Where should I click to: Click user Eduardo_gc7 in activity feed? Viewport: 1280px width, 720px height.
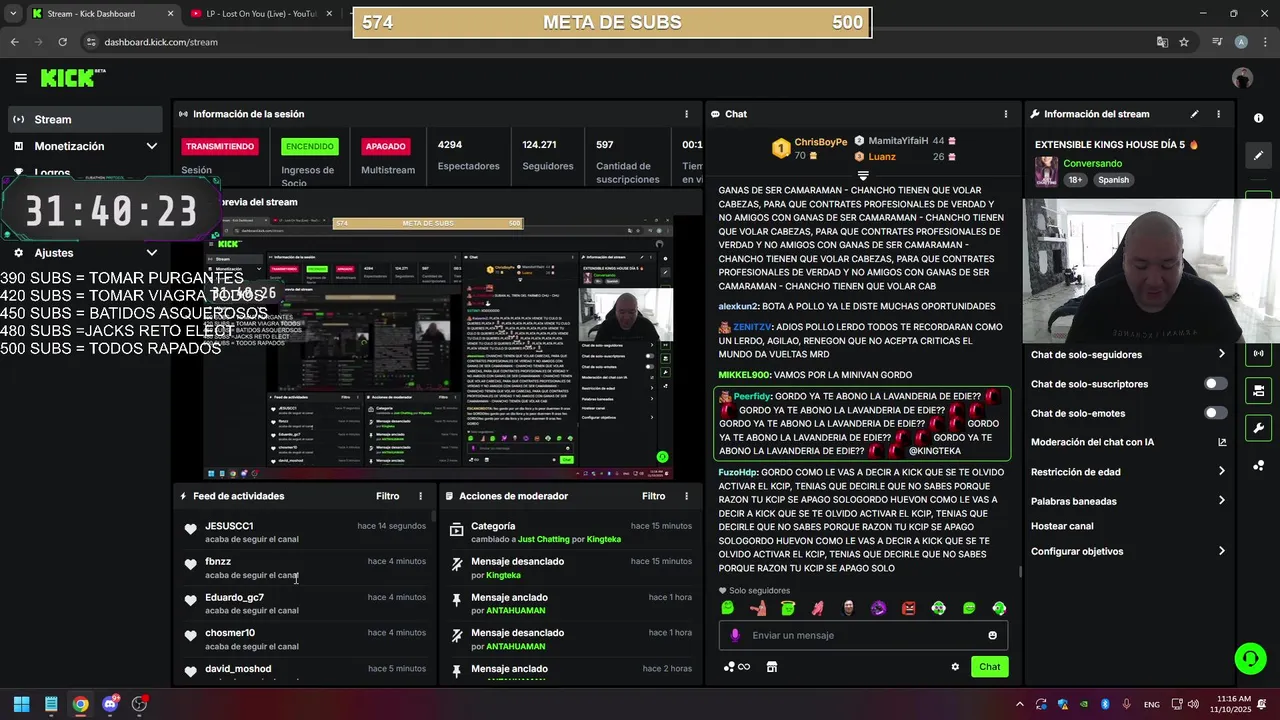(234, 597)
